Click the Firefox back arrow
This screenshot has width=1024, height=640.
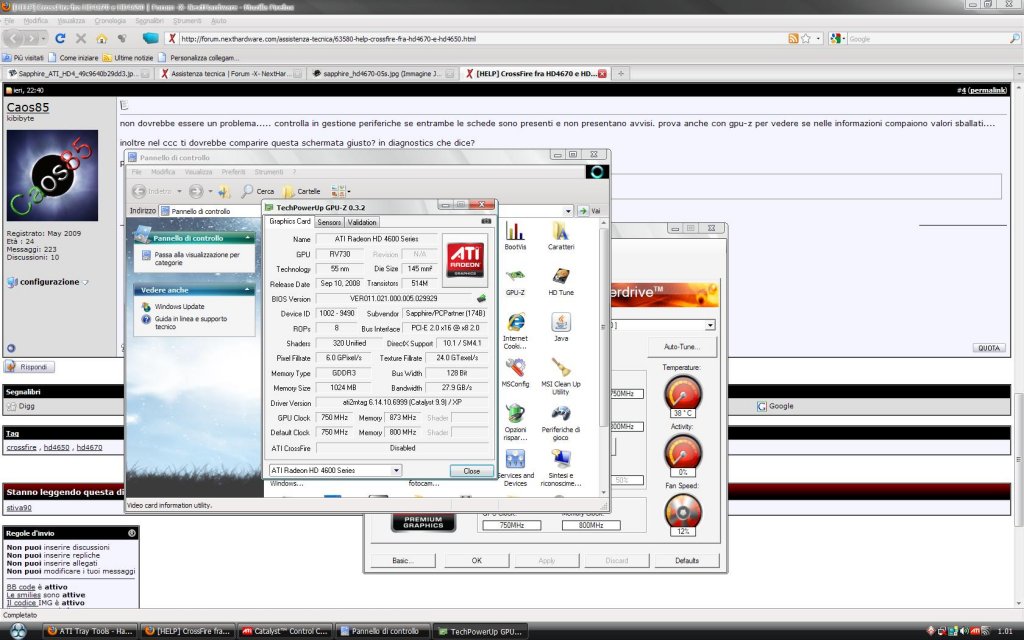click(x=14, y=39)
